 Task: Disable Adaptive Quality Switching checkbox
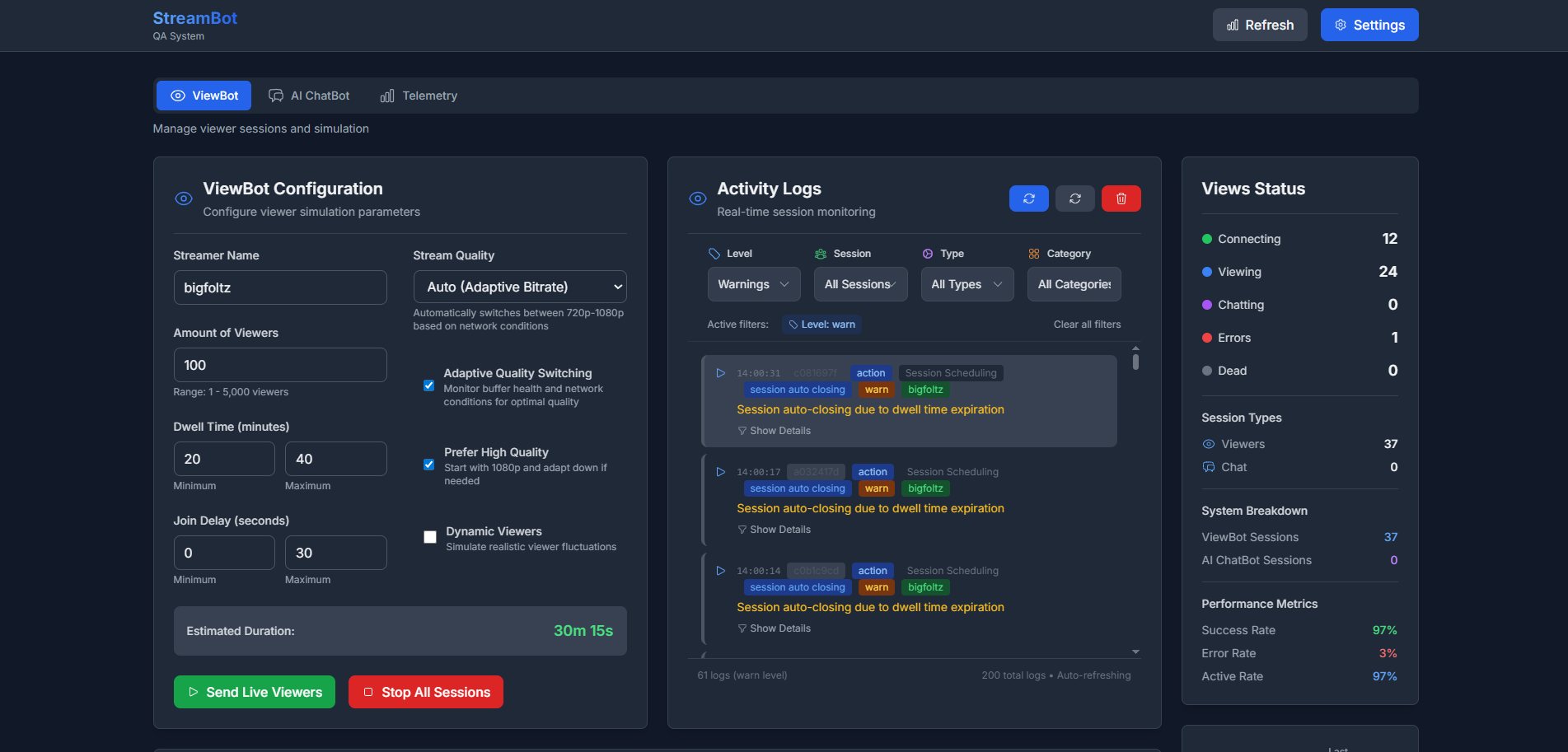428,385
